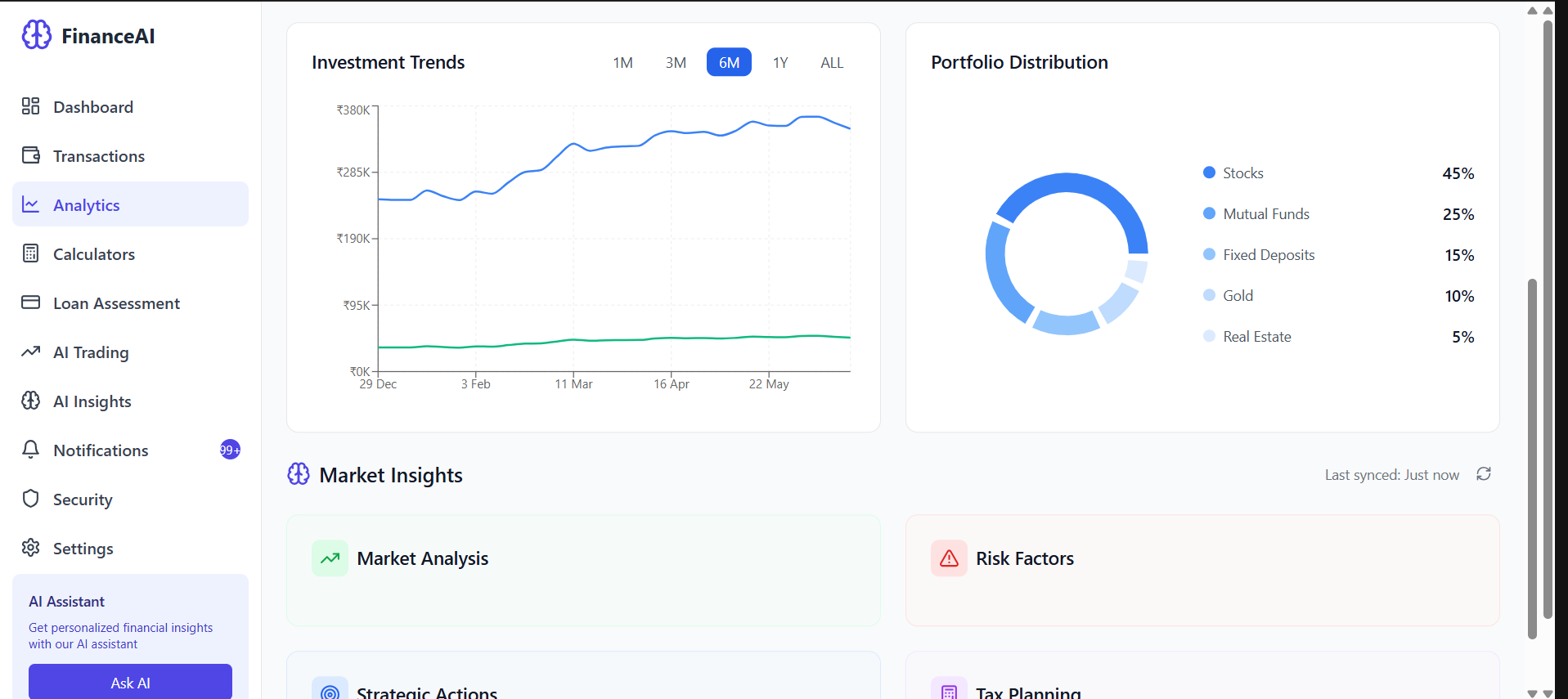Image resolution: width=1568 pixels, height=699 pixels.
Task: Open the Dashboard page
Action: [130, 107]
